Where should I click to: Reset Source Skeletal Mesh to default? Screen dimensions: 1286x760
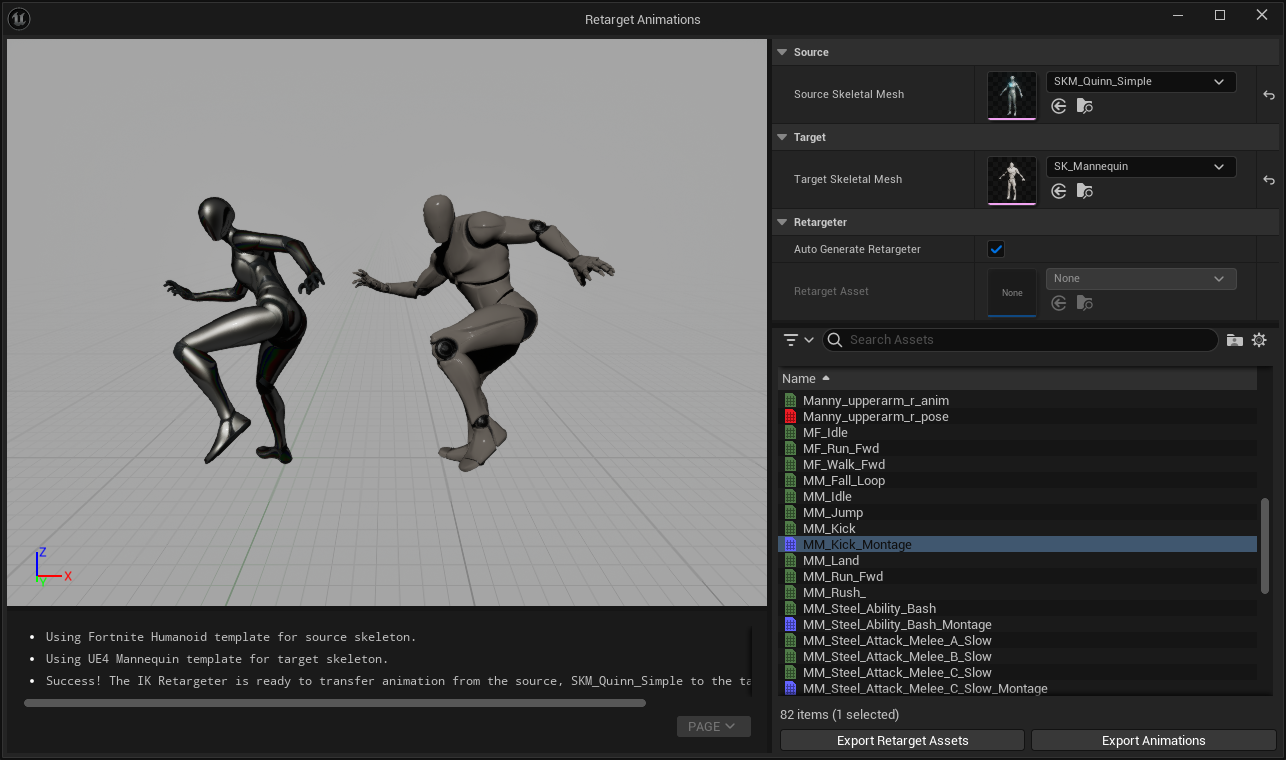click(1269, 95)
